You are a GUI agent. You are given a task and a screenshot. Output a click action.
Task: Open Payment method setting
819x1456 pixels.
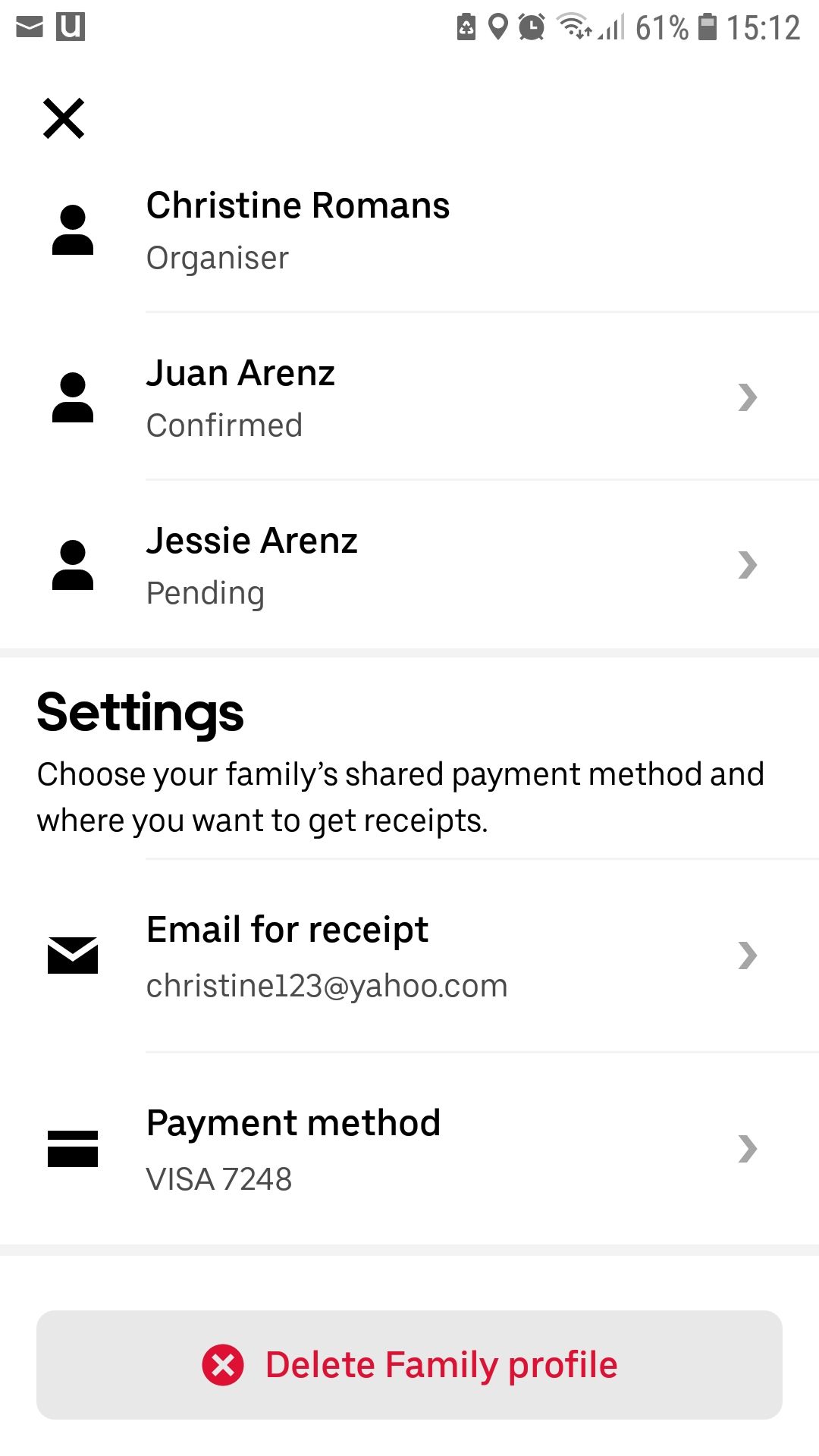[x=293, y=1123]
